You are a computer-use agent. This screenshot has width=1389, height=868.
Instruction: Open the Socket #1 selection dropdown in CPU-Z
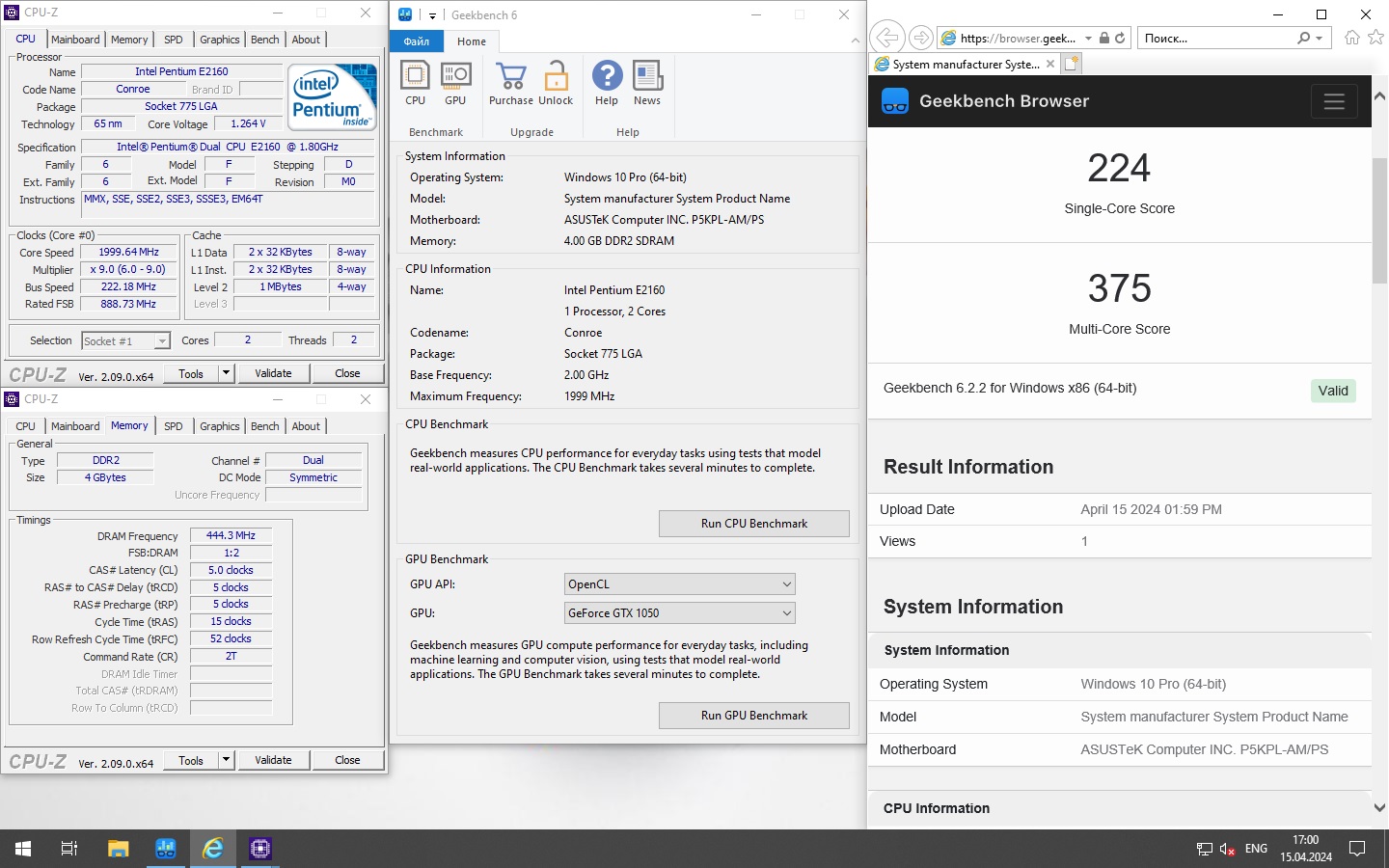pyautogui.click(x=125, y=340)
